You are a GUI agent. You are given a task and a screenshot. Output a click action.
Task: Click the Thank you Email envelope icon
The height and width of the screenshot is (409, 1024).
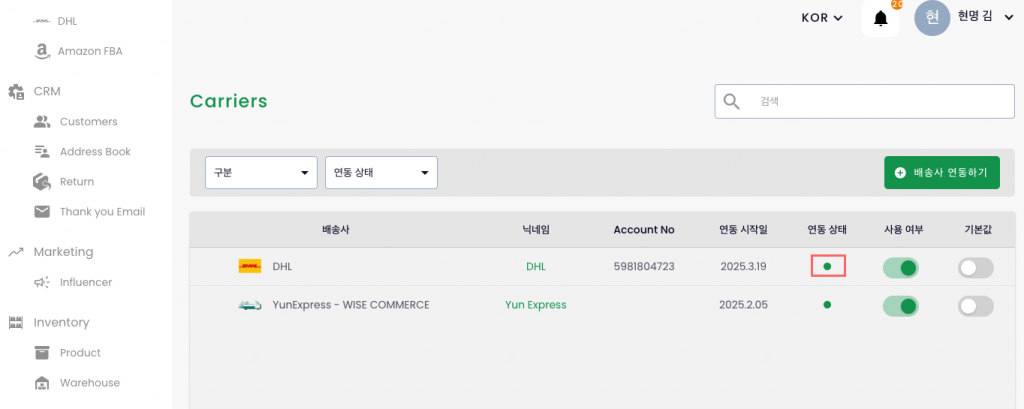(x=42, y=212)
